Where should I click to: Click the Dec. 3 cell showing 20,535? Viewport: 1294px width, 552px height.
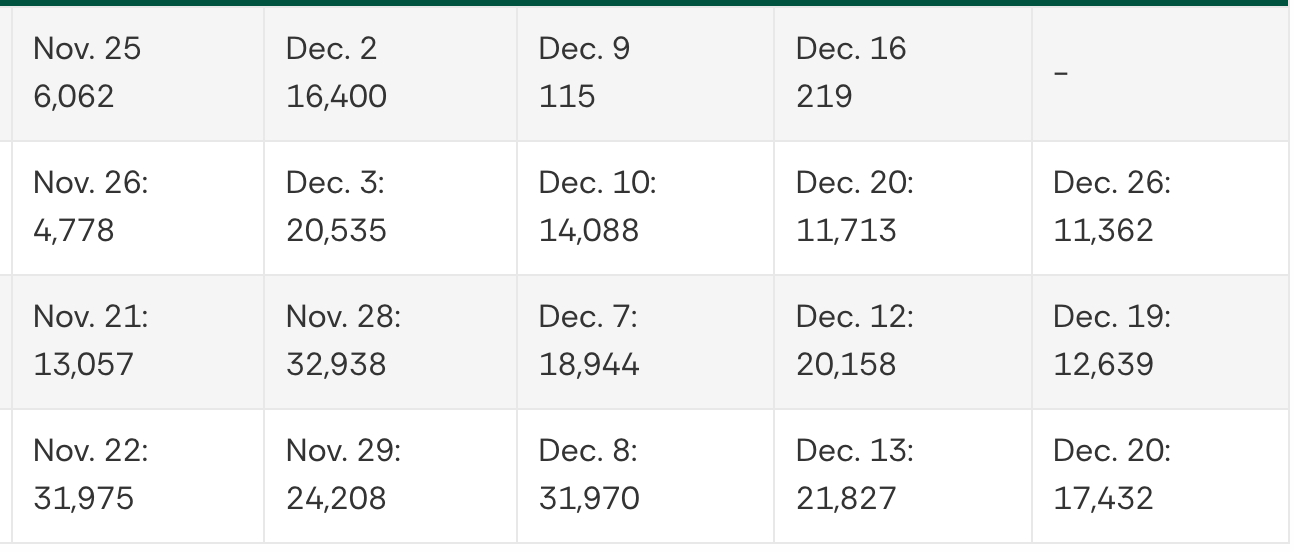pyautogui.click(x=336, y=207)
